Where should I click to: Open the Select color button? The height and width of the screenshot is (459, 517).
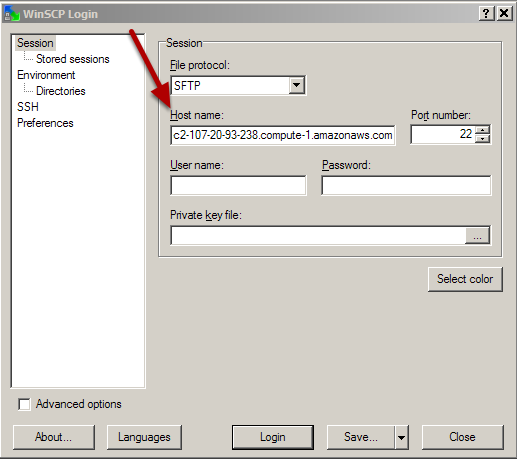(465, 279)
